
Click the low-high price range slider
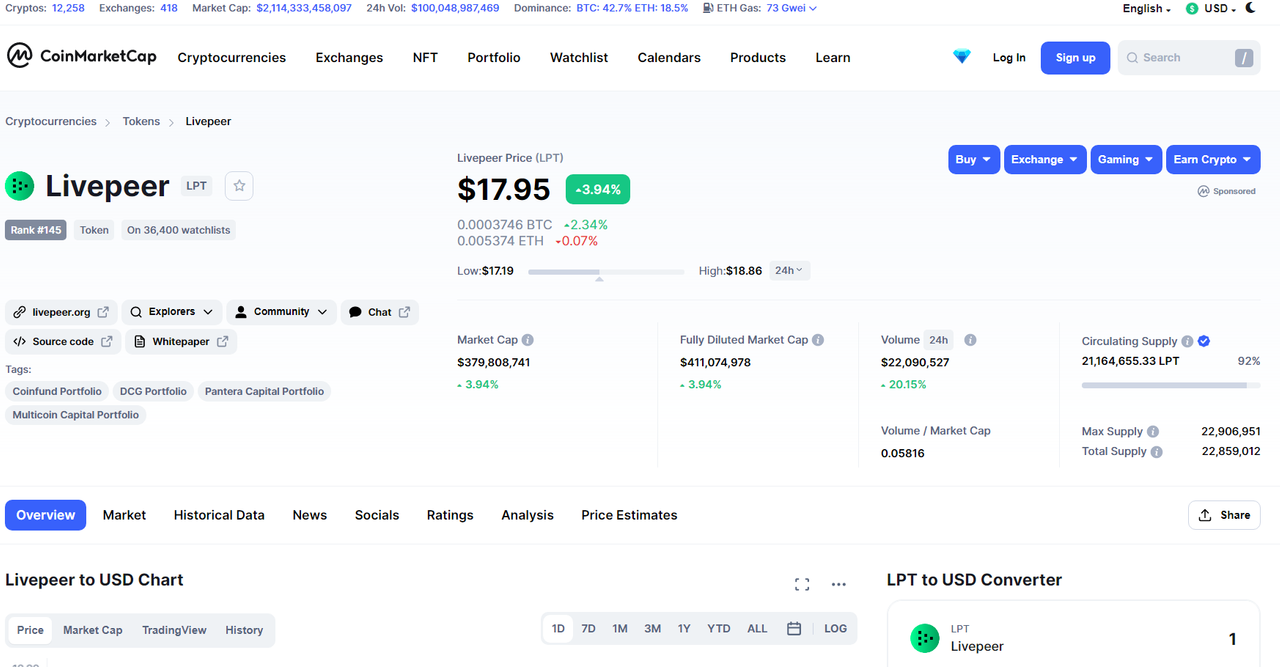coord(606,272)
